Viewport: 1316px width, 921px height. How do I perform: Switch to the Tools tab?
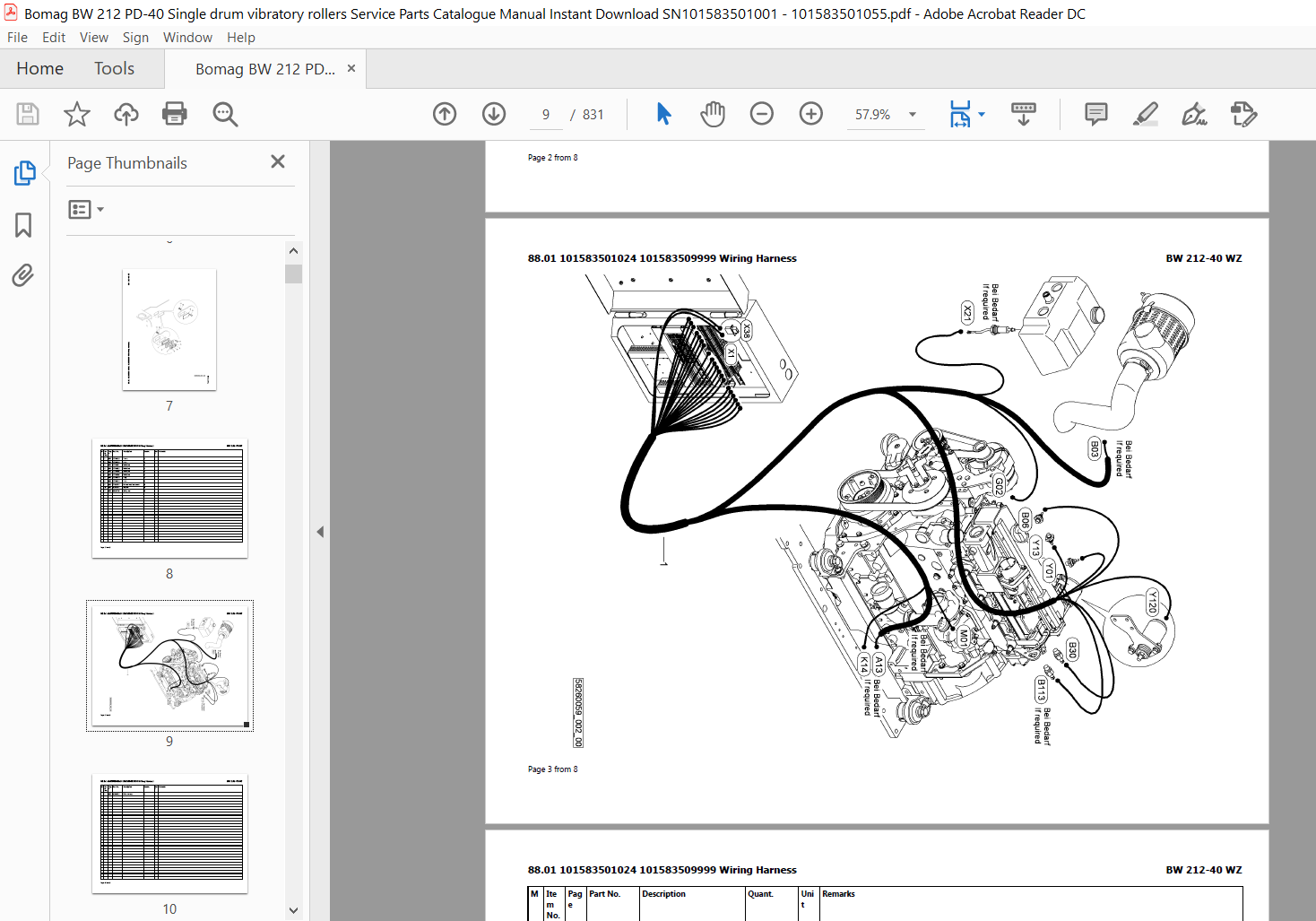(115, 69)
